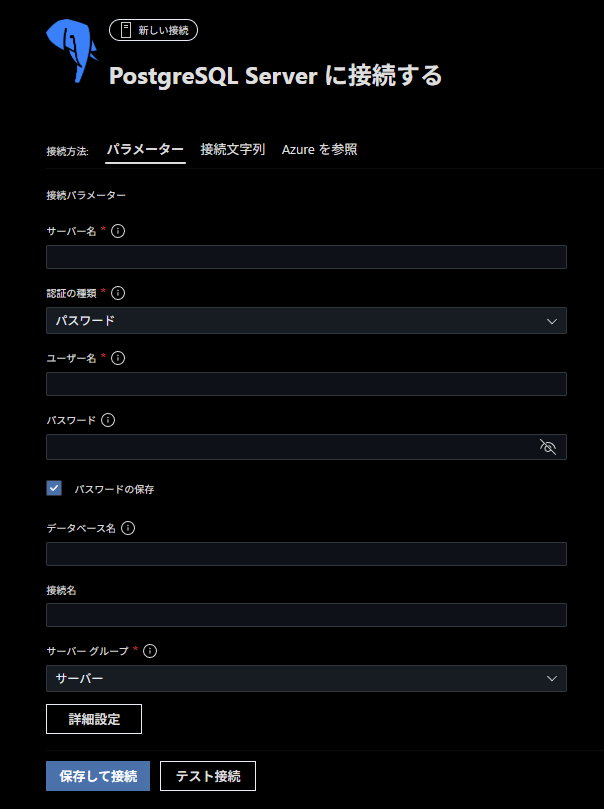Switch to the 接続文字列 tab
604x809 pixels.
click(231, 149)
